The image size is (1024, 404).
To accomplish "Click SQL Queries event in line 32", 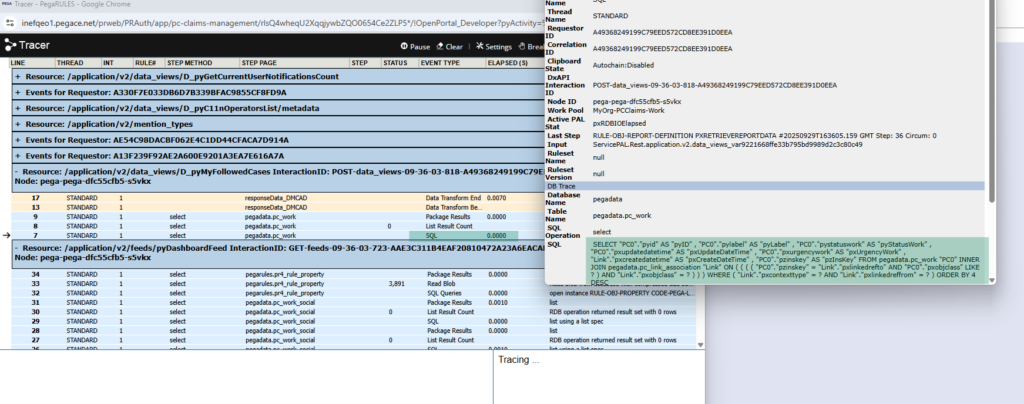I will [443, 293].
